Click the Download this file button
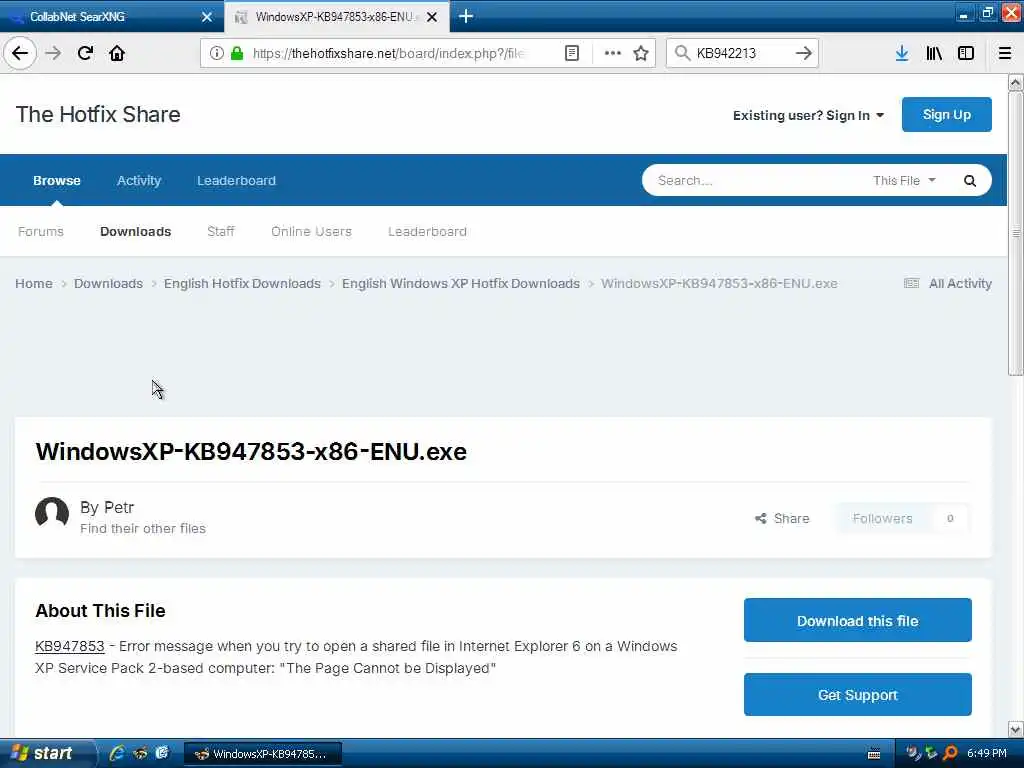 (857, 620)
